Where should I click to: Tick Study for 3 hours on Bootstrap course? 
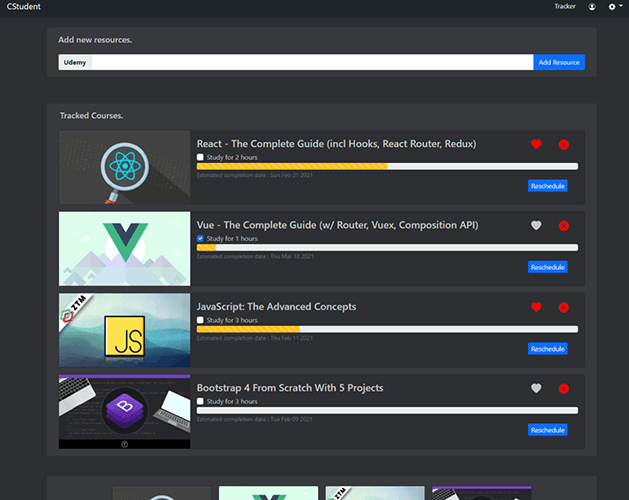click(200, 401)
